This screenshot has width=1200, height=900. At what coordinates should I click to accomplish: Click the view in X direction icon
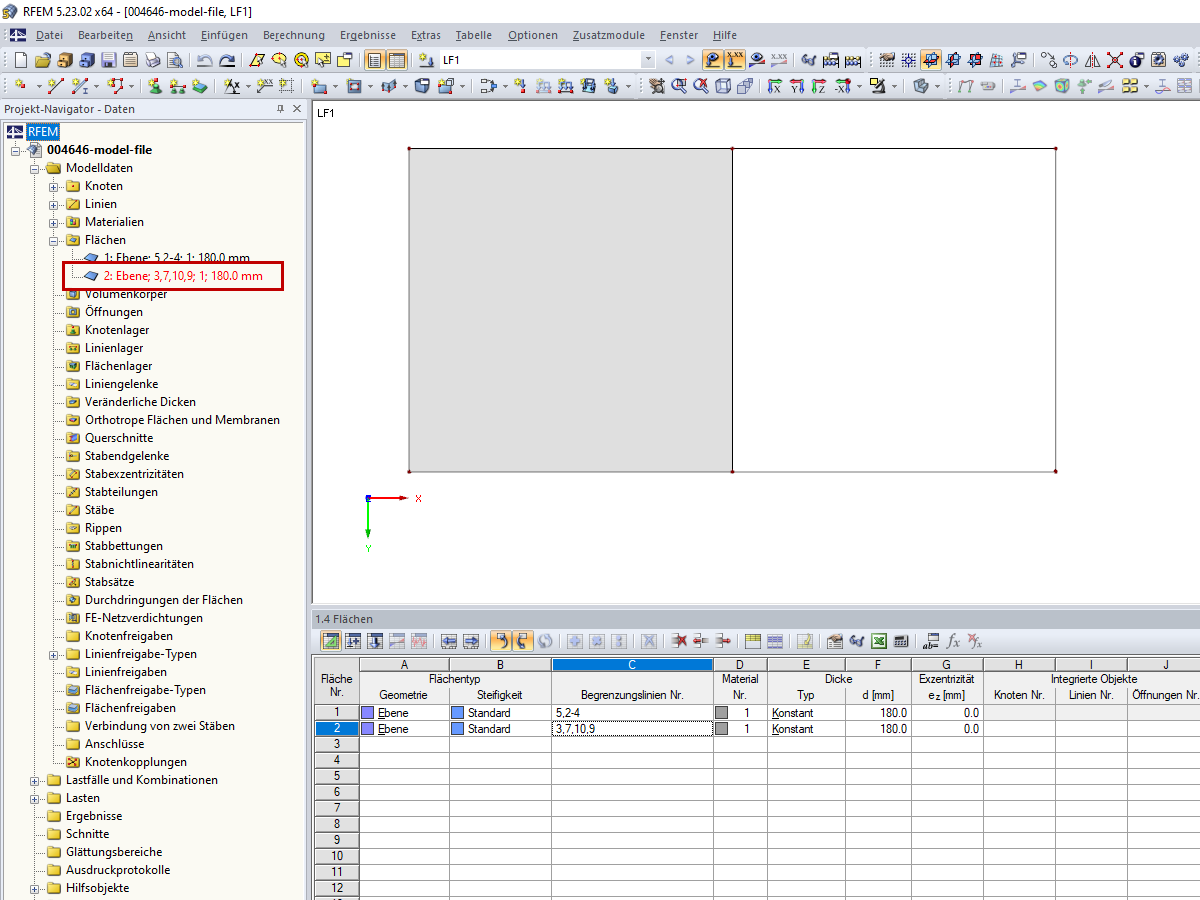point(774,86)
